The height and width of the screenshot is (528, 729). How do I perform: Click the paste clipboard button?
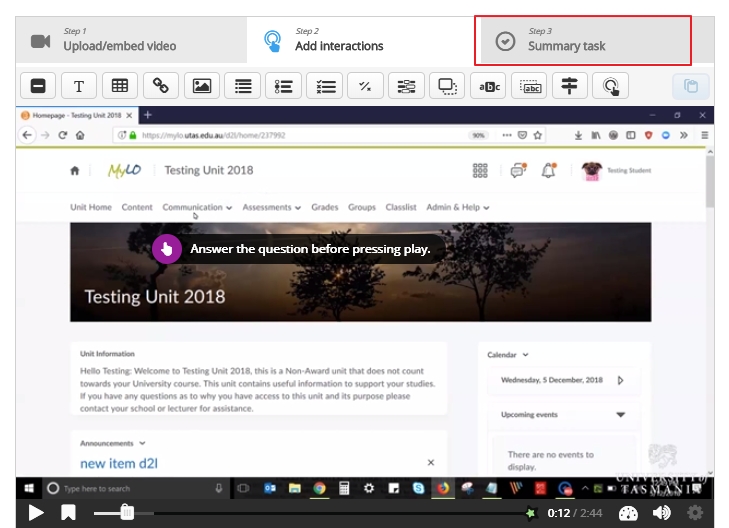click(691, 86)
